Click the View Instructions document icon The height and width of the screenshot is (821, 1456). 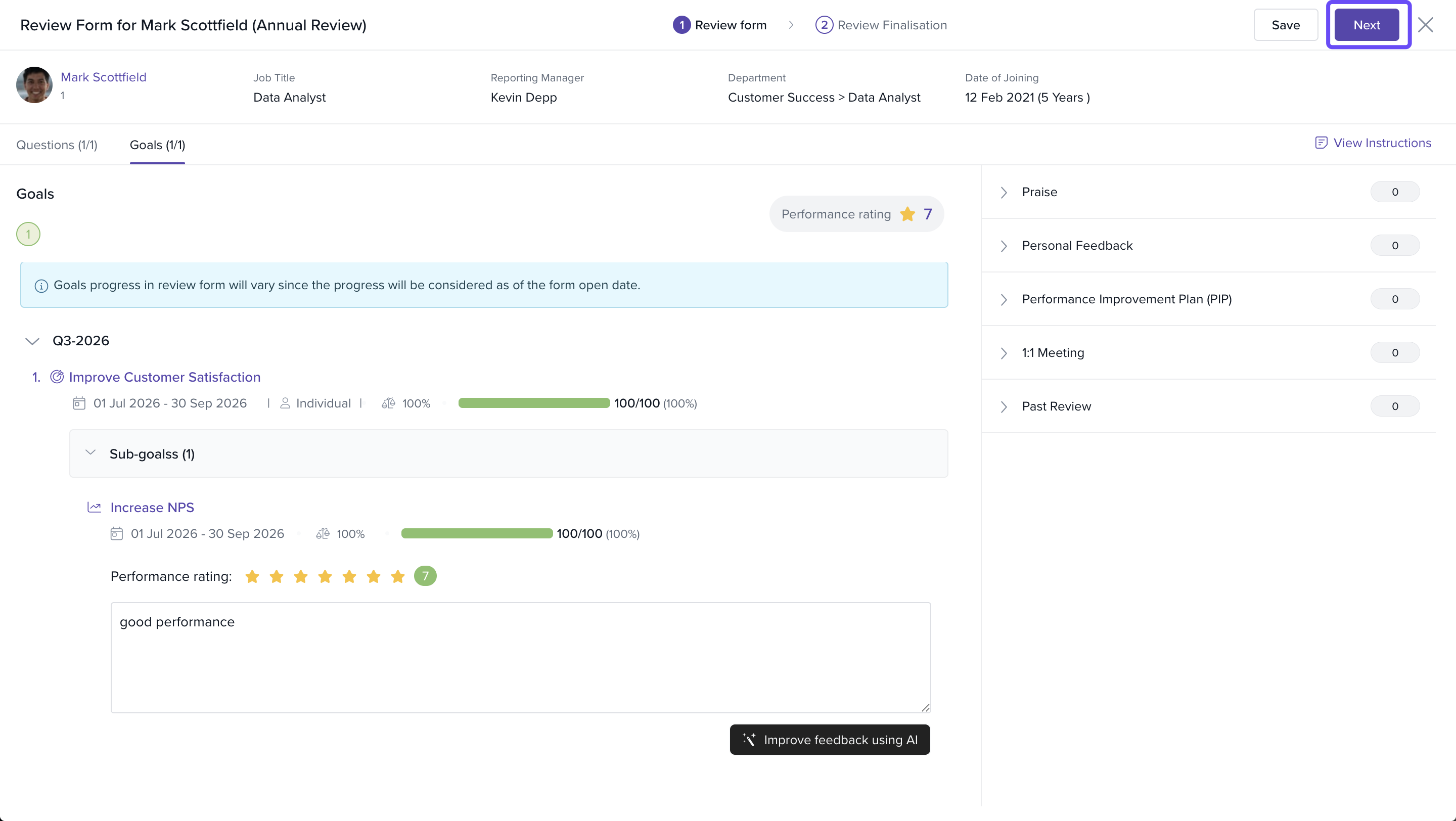pyautogui.click(x=1321, y=143)
